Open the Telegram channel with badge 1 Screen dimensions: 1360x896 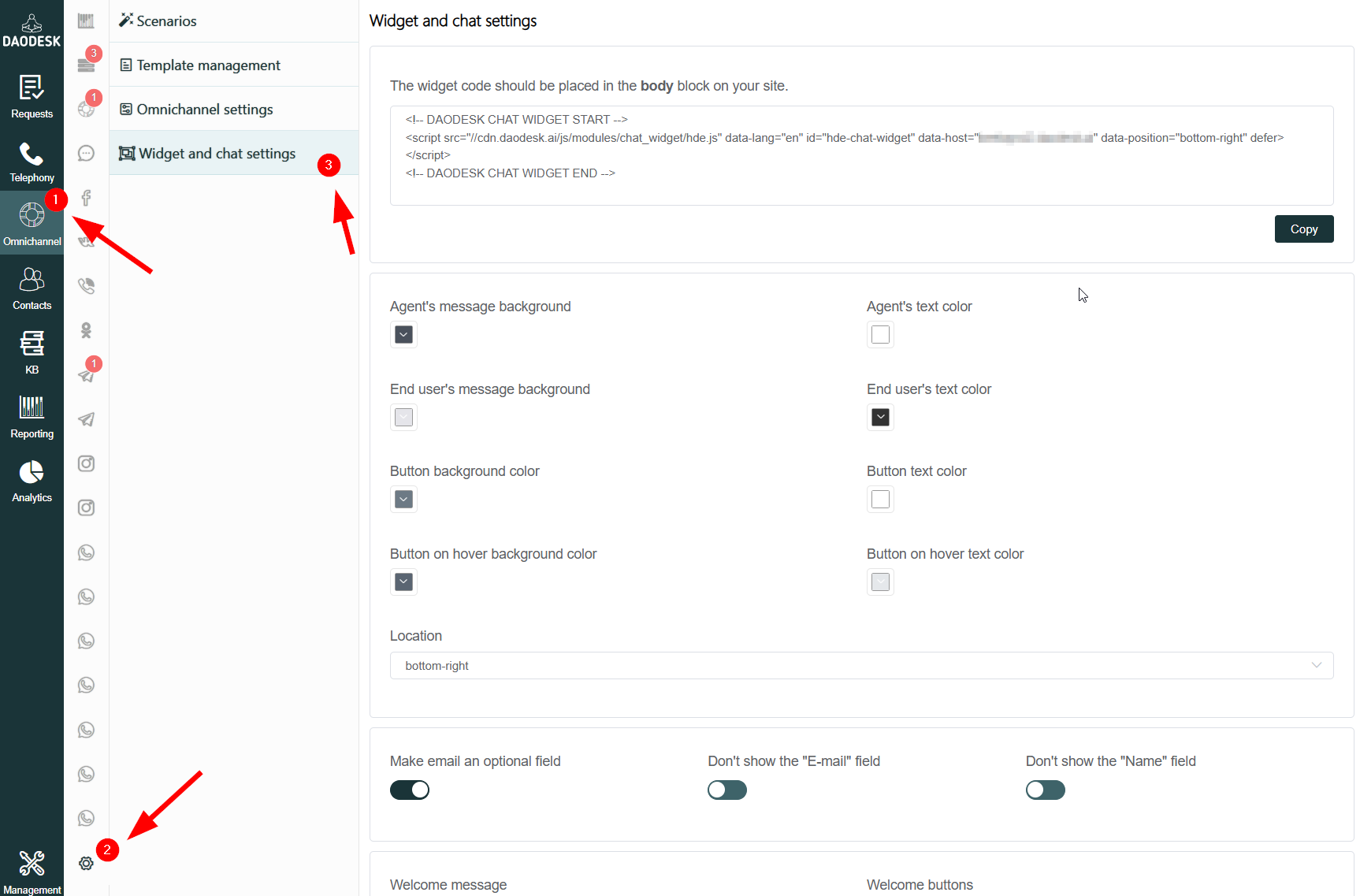86,374
